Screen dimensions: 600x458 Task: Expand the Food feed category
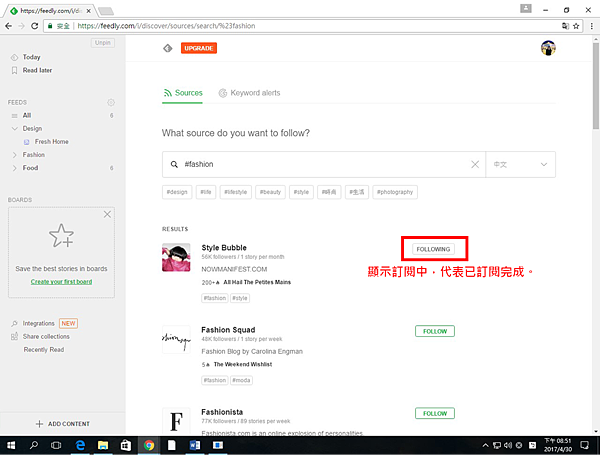tap(15, 168)
